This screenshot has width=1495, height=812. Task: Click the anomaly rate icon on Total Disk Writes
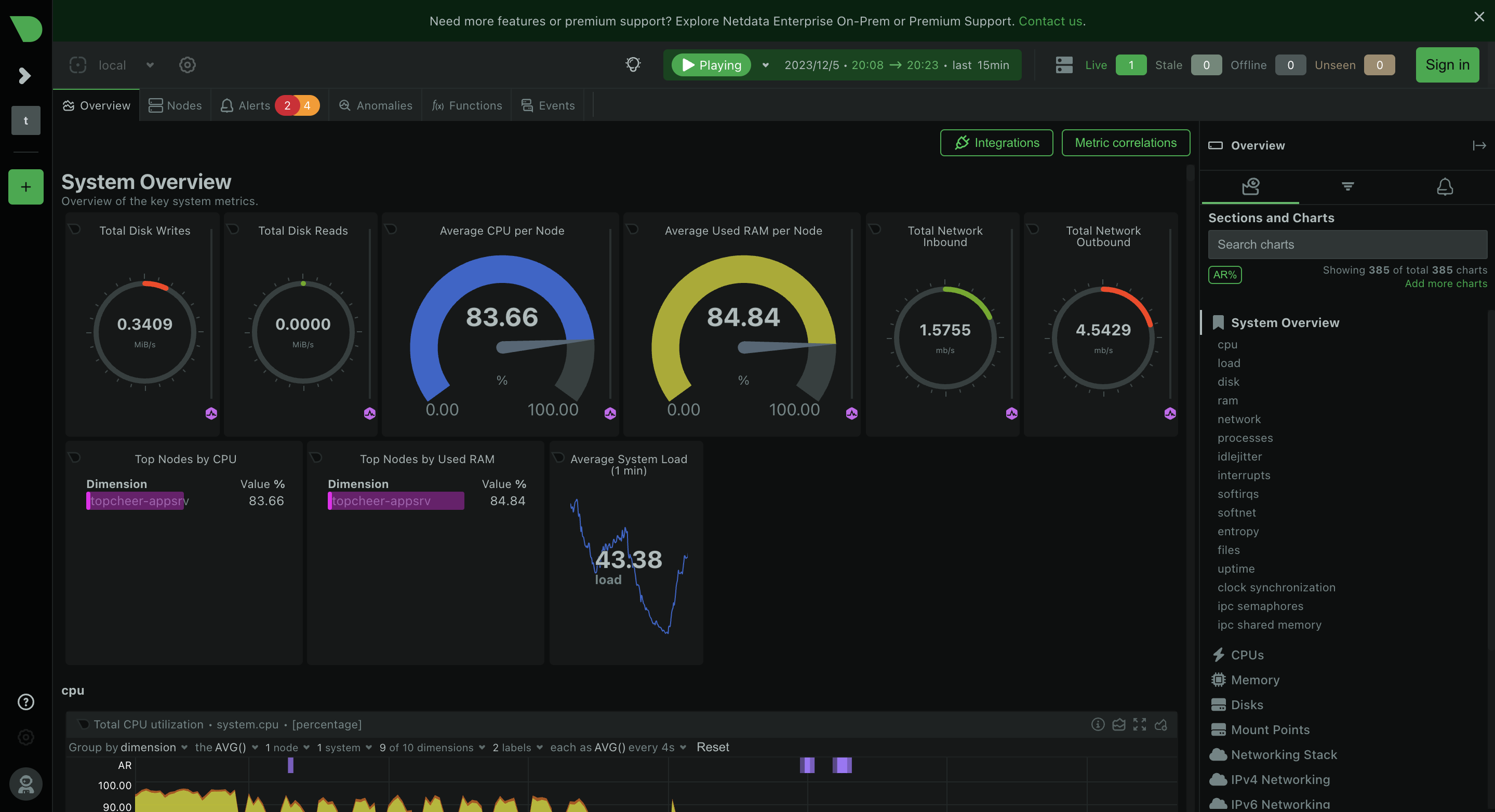point(211,413)
